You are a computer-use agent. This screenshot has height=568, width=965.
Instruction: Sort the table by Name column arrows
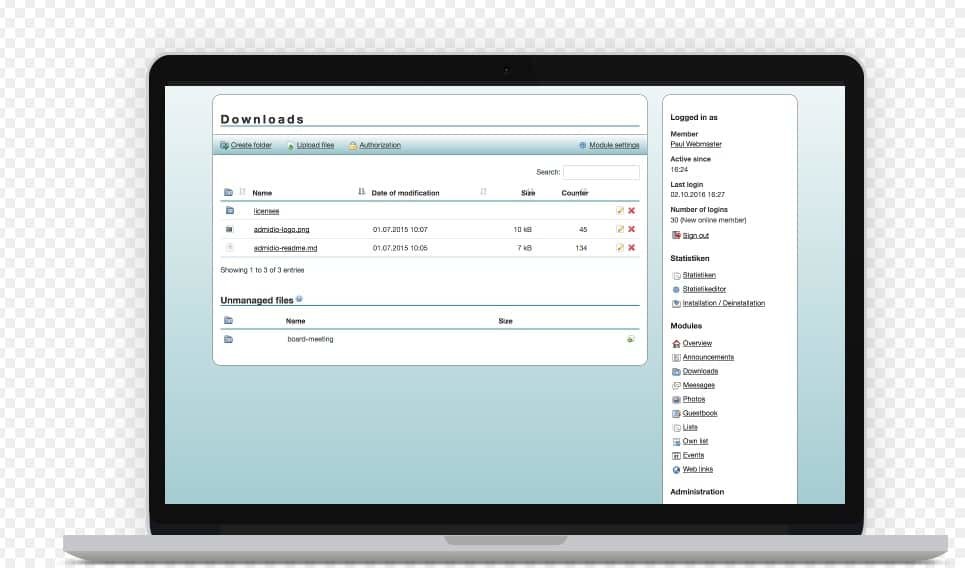[361, 192]
